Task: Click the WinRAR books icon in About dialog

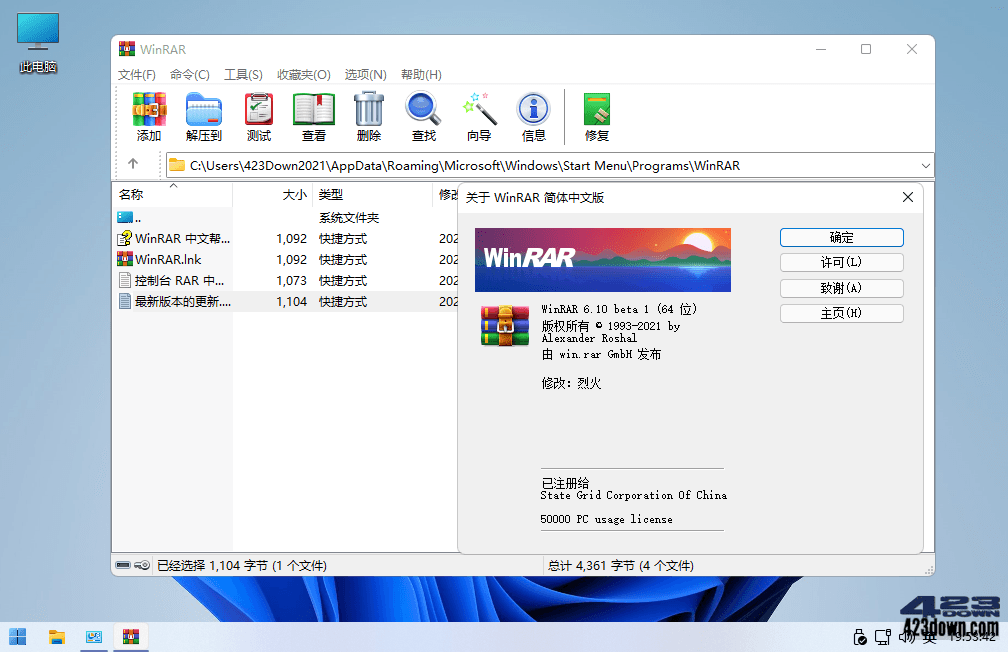Action: (505, 325)
